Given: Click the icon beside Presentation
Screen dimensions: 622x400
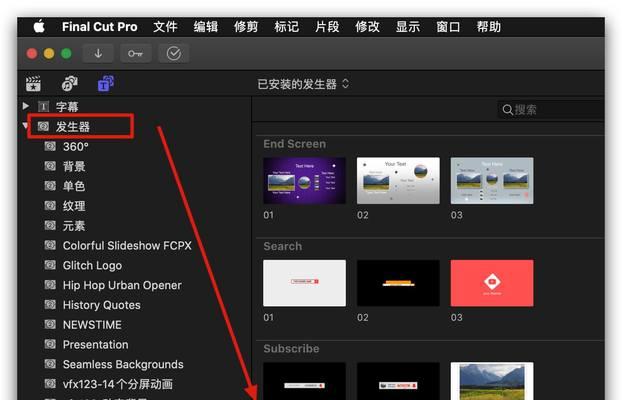Looking at the screenshot, I should pyautogui.click(x=50, y=344).
